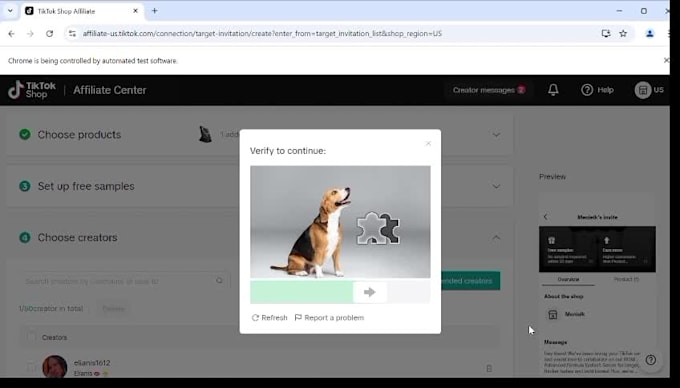This screenshot has height=388, width=680.
Task: Switch to the Overview tab in Preview
Action: click(x=568, y=280)
